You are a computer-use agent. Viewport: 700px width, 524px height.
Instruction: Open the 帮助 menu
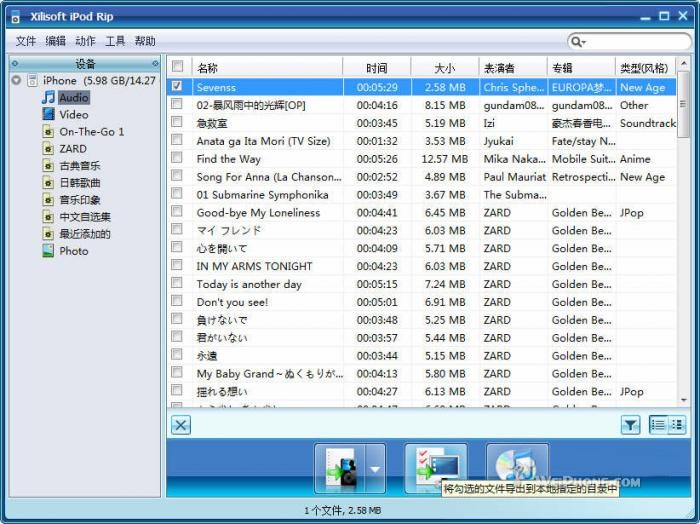[145, 41]
